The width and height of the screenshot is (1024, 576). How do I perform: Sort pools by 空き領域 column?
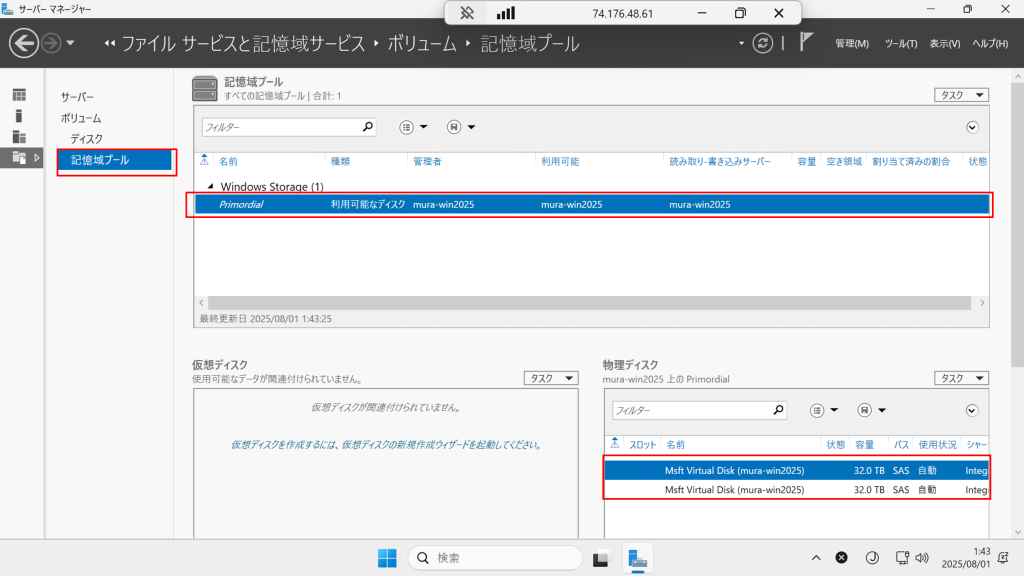[x=844, y=161]
